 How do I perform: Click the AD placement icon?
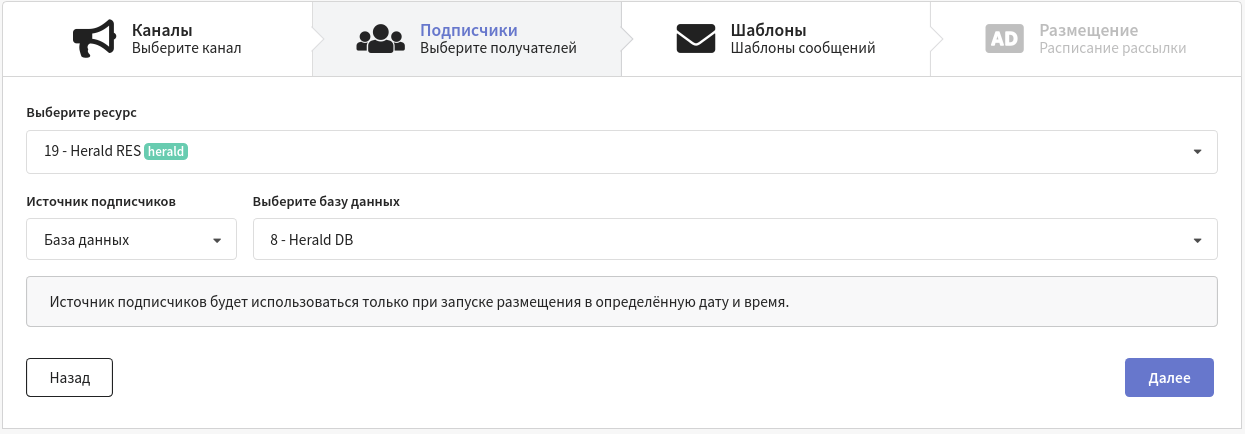tap(1005, 39)
